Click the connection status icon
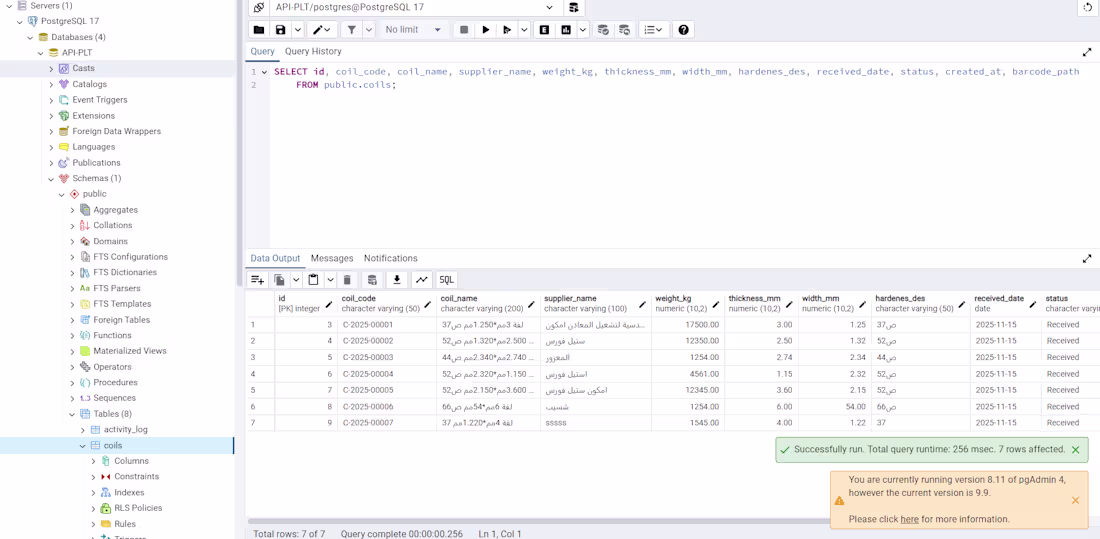Screen dimensions: 1100x539 (x=259, y=7)
